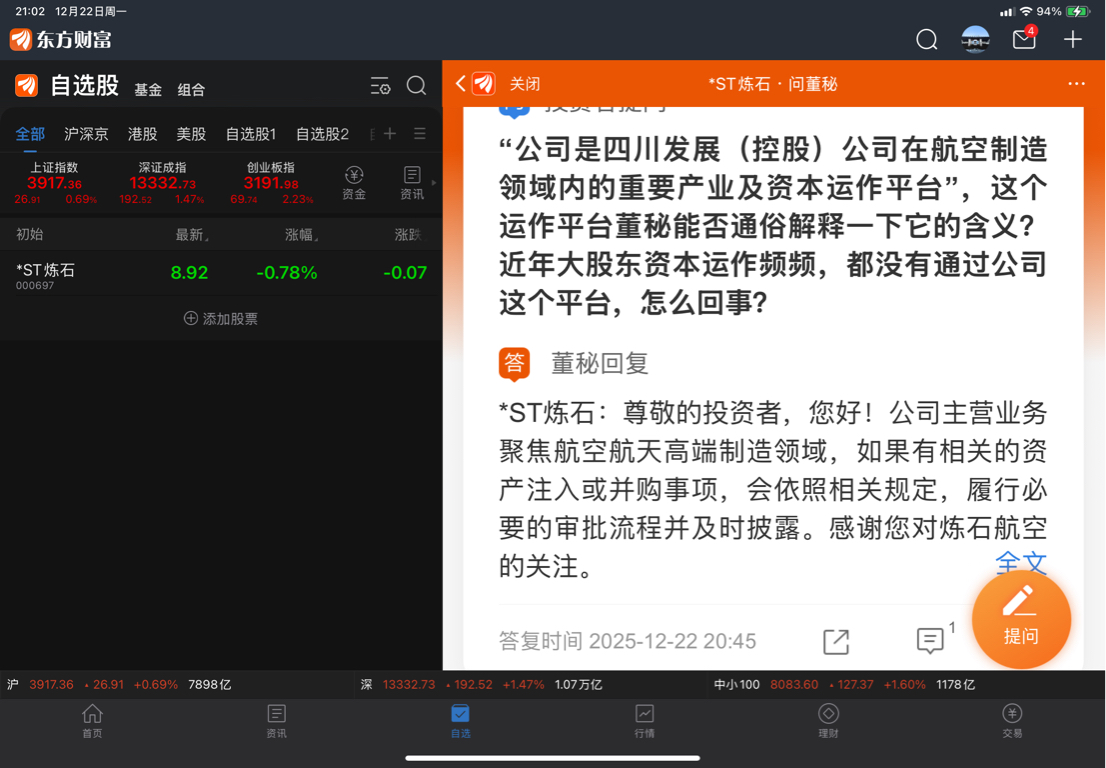
Task: Tap 关闭 to close the panel
Action: pos(525,85)
